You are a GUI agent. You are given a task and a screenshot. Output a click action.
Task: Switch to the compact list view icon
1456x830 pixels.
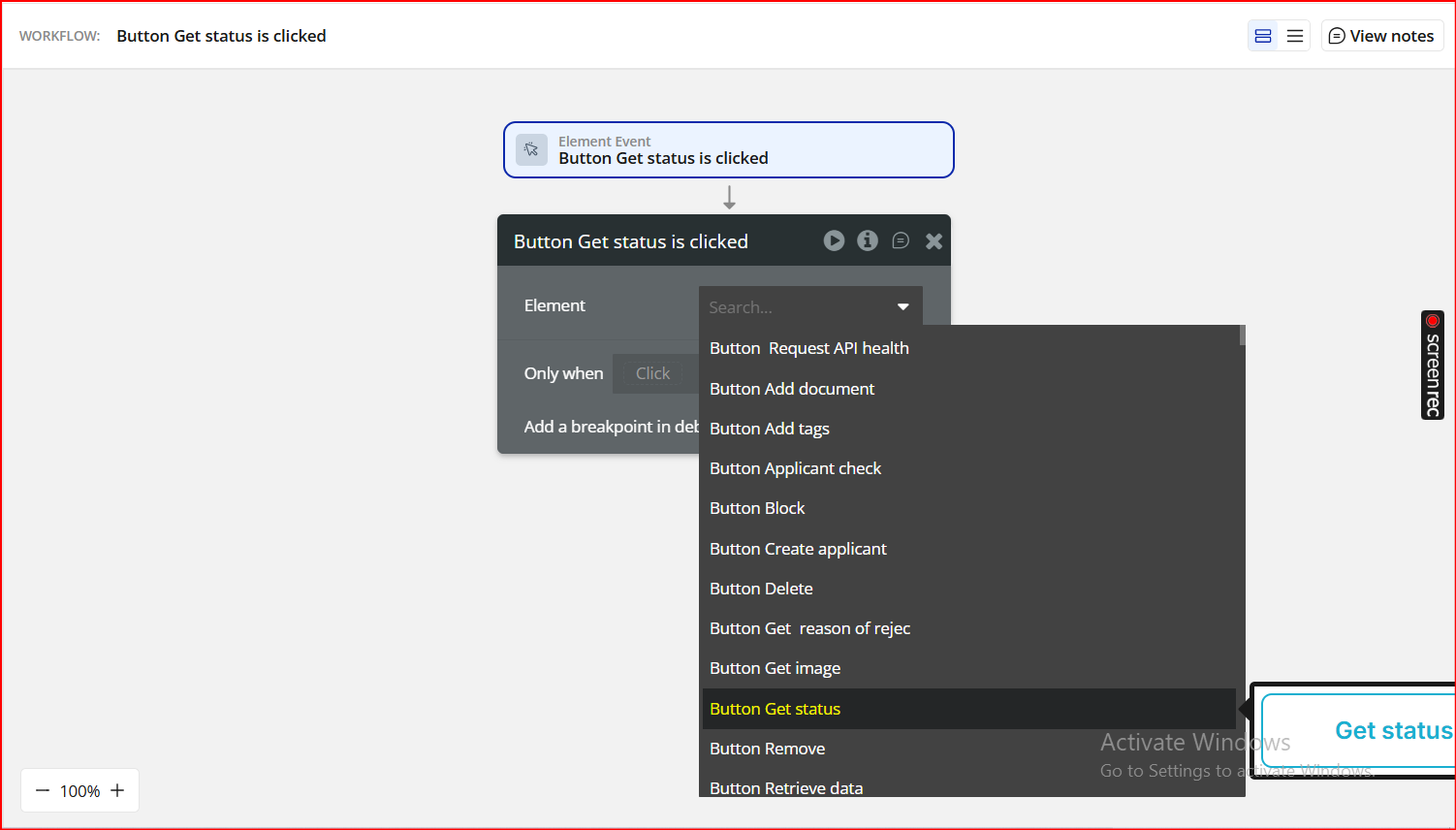point(1295,36)
